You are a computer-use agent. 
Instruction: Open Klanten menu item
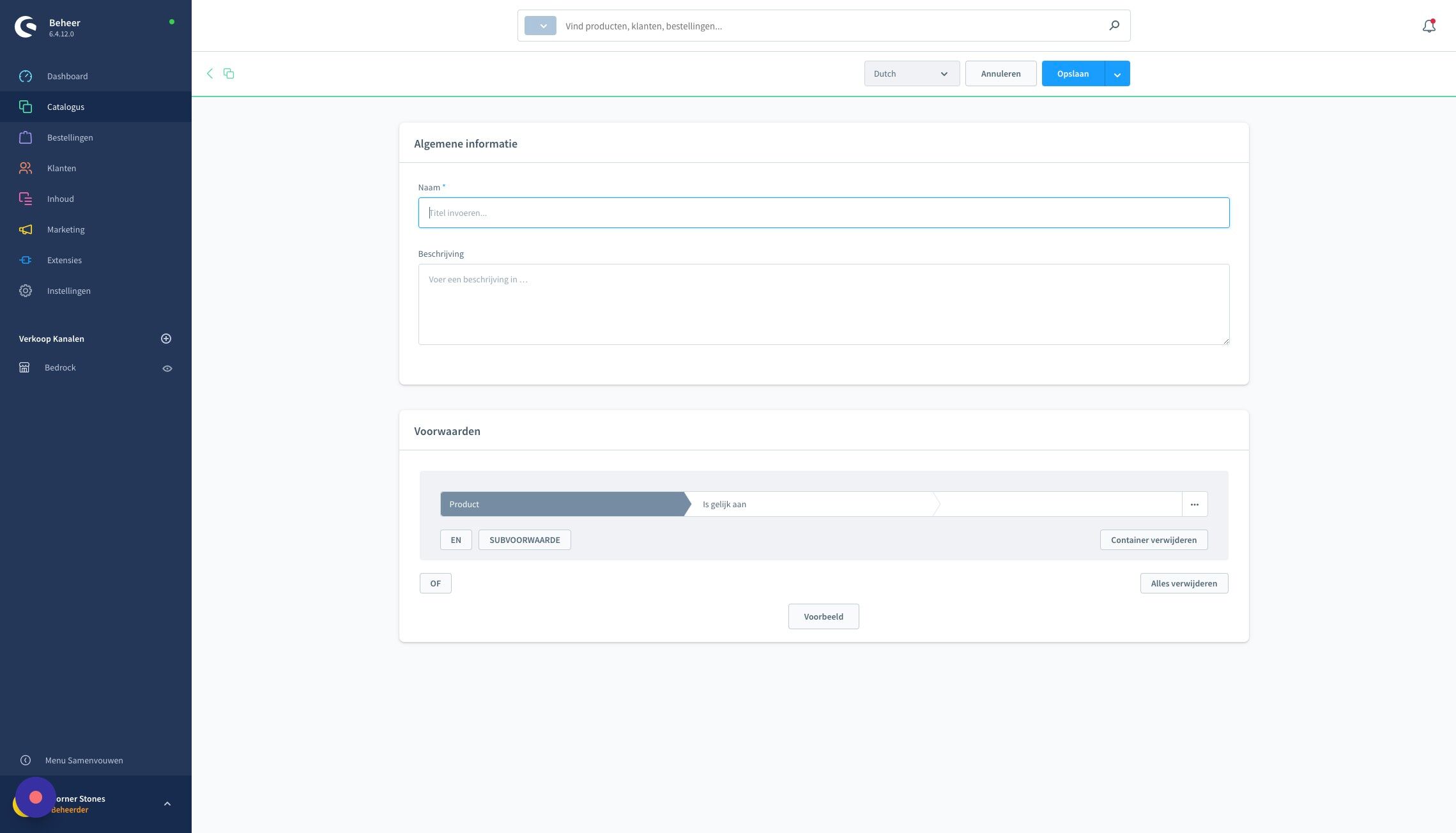coord(96,168)
